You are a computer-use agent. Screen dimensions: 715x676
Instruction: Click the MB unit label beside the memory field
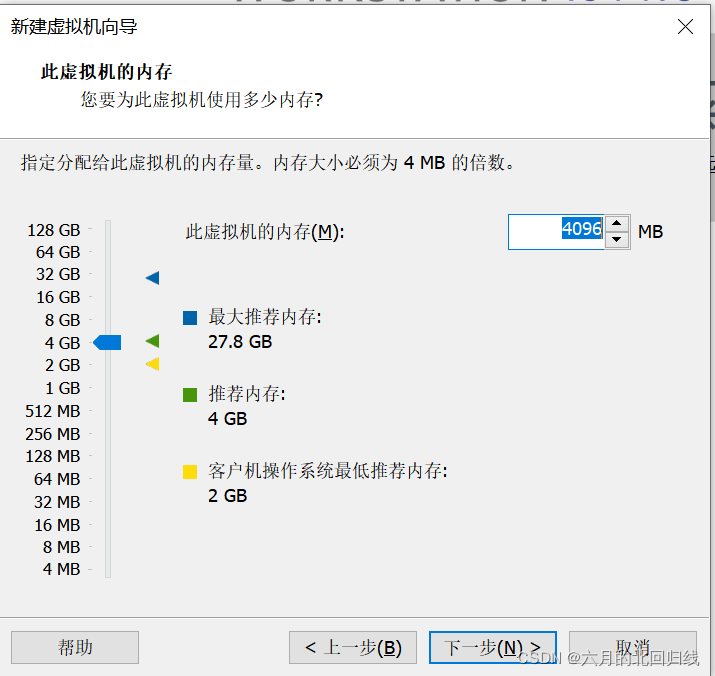(x=650, y=232)
